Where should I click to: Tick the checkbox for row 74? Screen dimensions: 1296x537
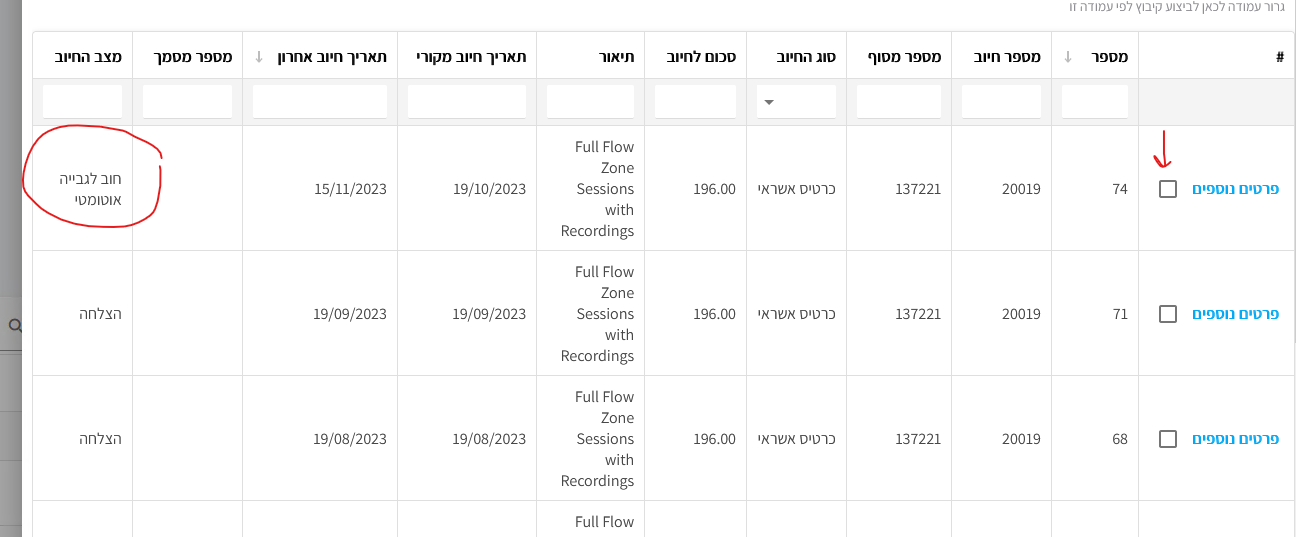tap(1168, 189)
